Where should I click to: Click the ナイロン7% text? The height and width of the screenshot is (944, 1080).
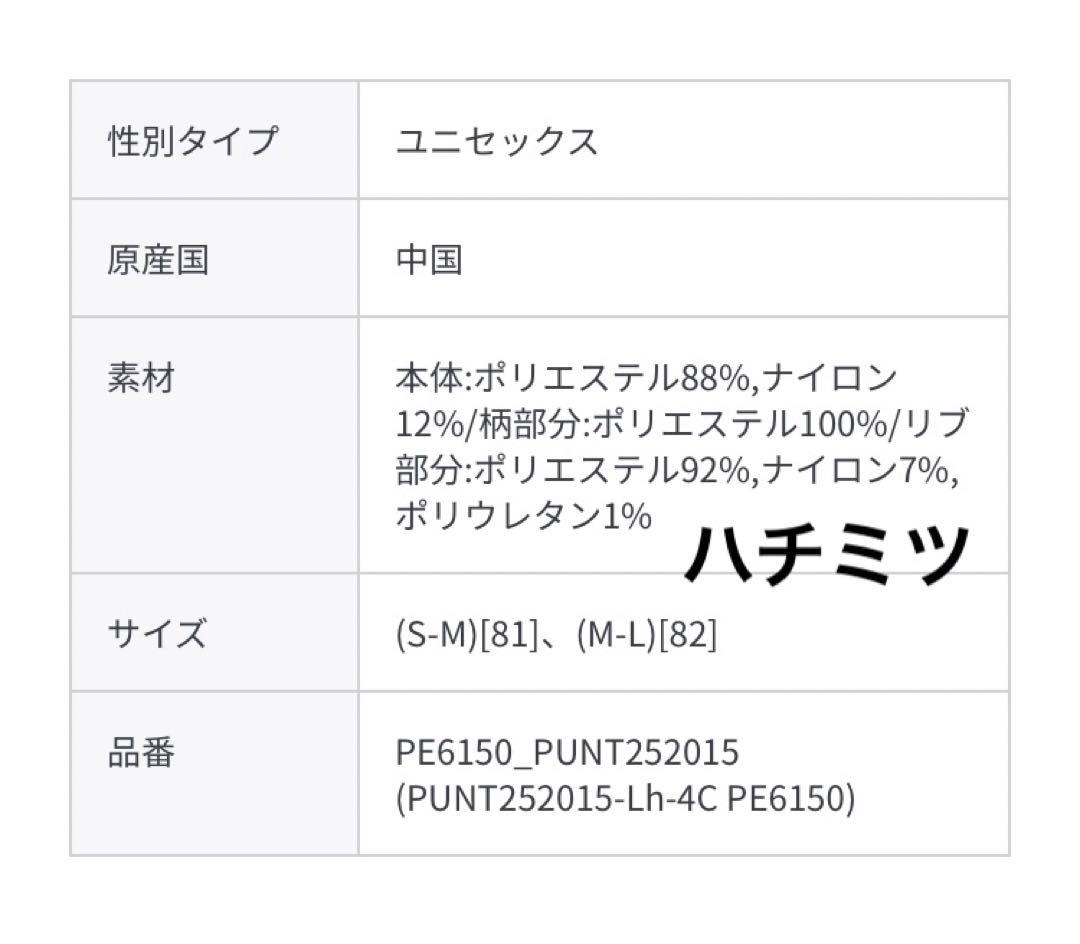click(x=856, y=470)
